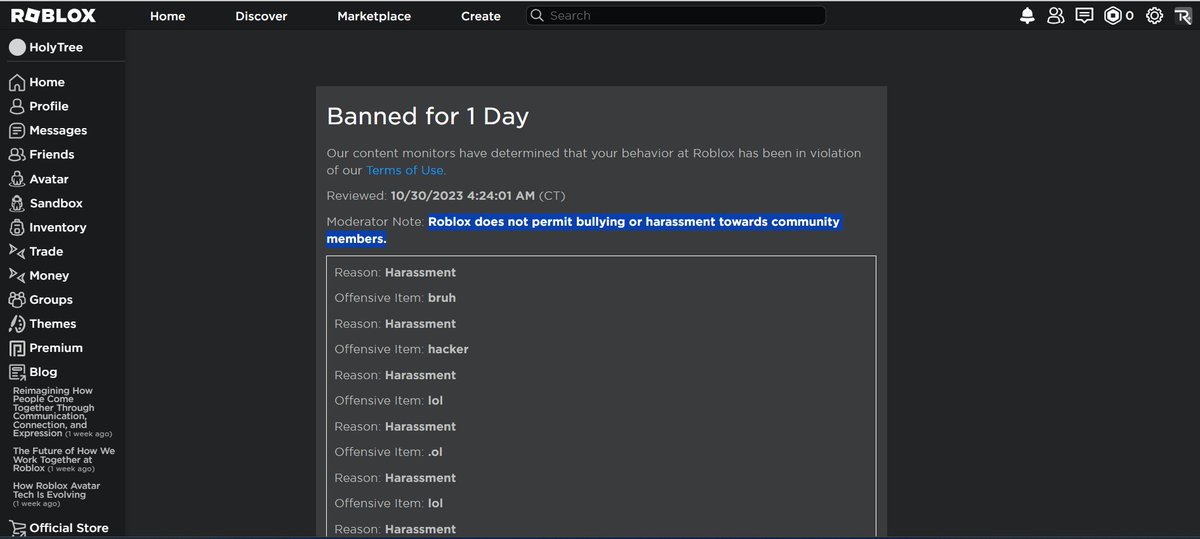This screenshot has height=539, width=1200.
Task: Open the Home tab in top navigation
Action: 167,16
